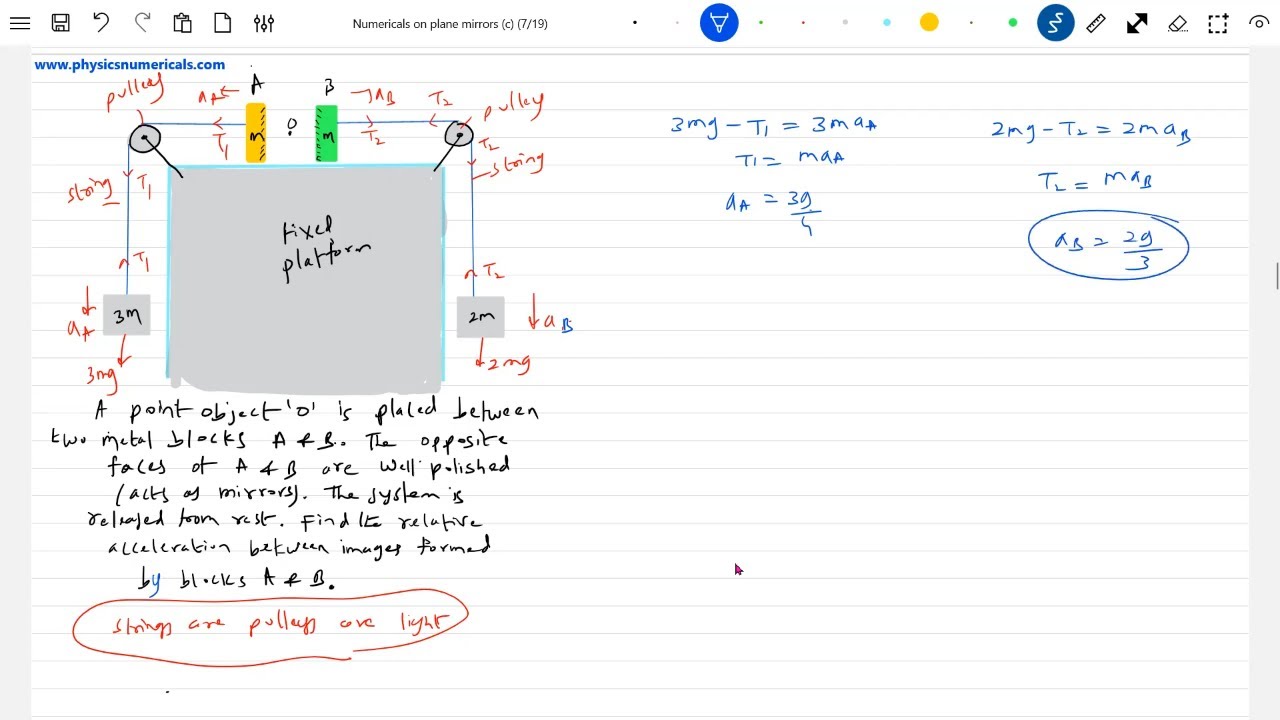Toggle the eye view icon
The width and height of the screenshot is (1280, 720).
[x=1259, y=23]
